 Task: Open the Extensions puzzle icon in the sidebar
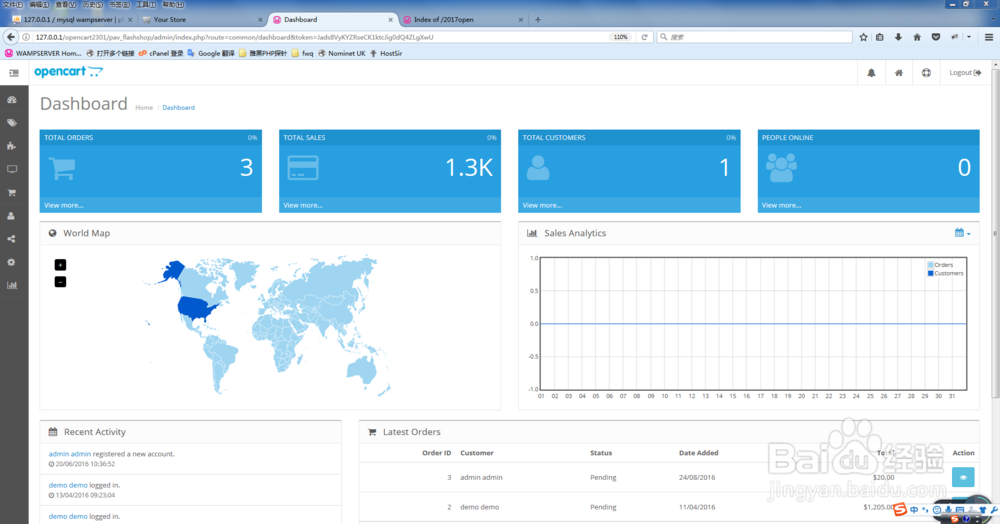(x=11, y=146)
